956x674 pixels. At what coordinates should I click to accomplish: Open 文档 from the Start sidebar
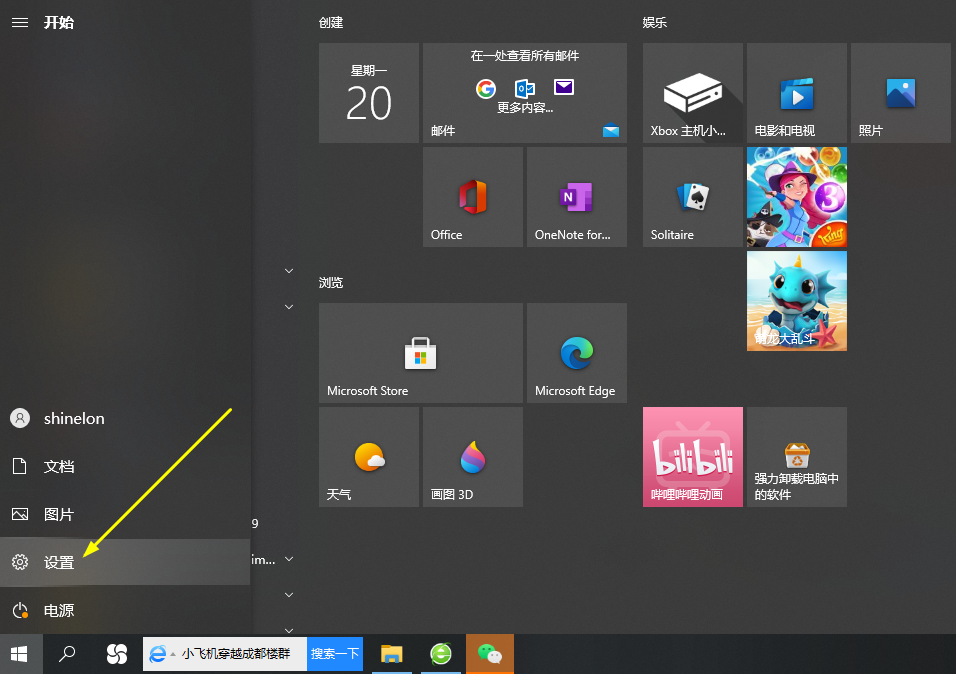click(125, 467)
